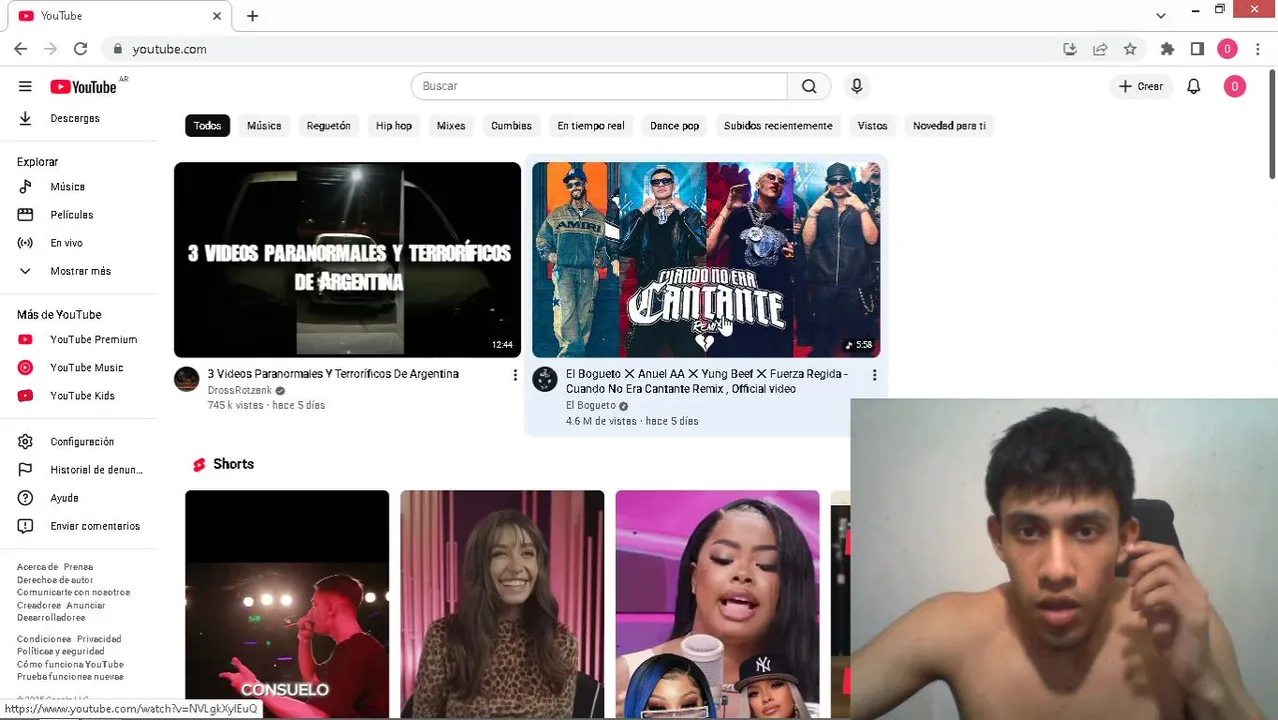Select the Mixes filter chip
Screen dimensions: 1278x720
tap(451, 126)
